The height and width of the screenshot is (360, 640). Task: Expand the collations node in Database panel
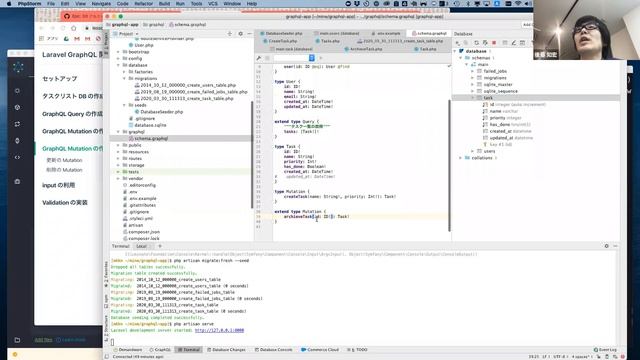click(x=460, y=158)
